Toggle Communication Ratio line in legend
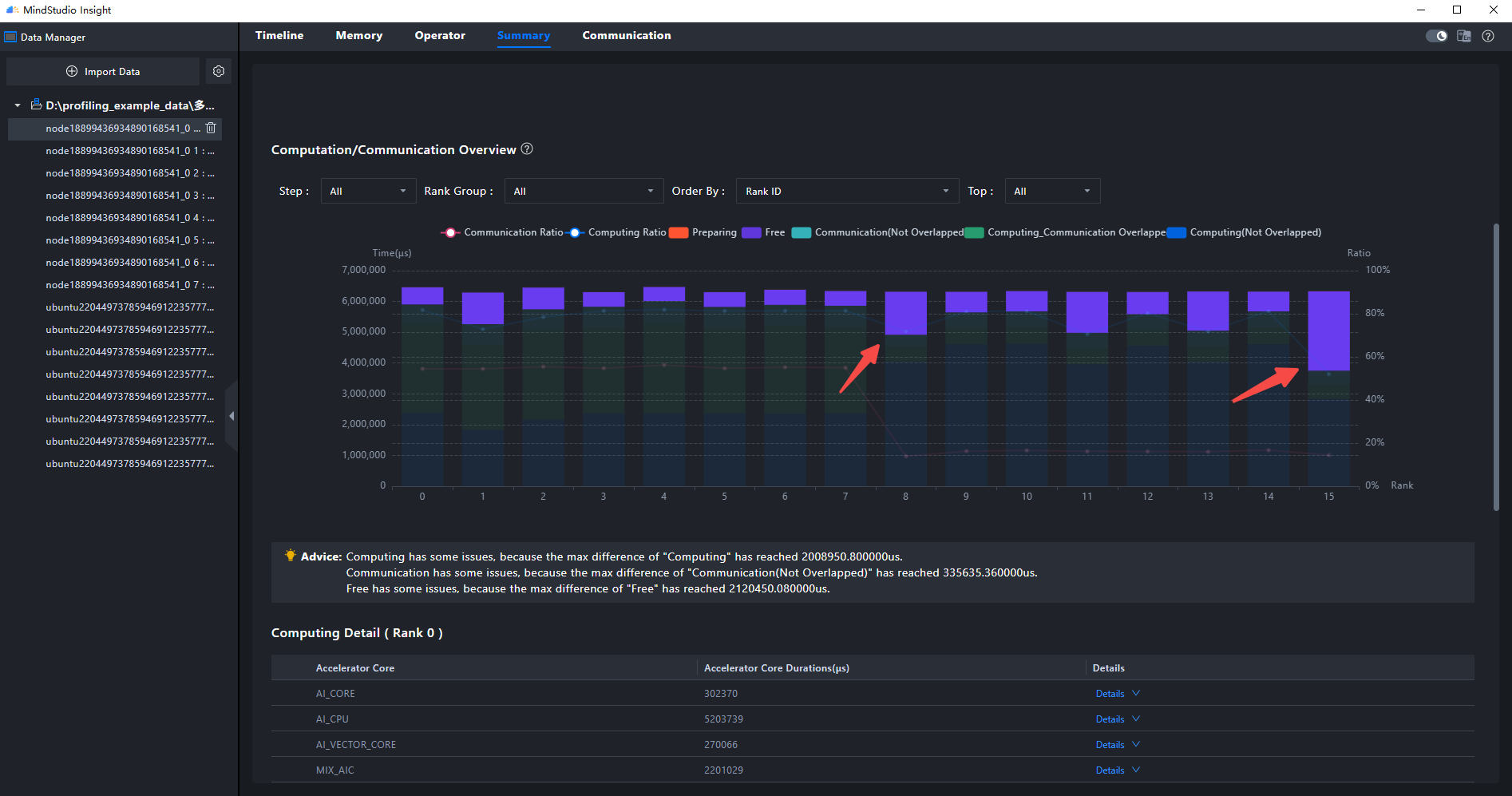The image size is (1512, 796). 502,232
